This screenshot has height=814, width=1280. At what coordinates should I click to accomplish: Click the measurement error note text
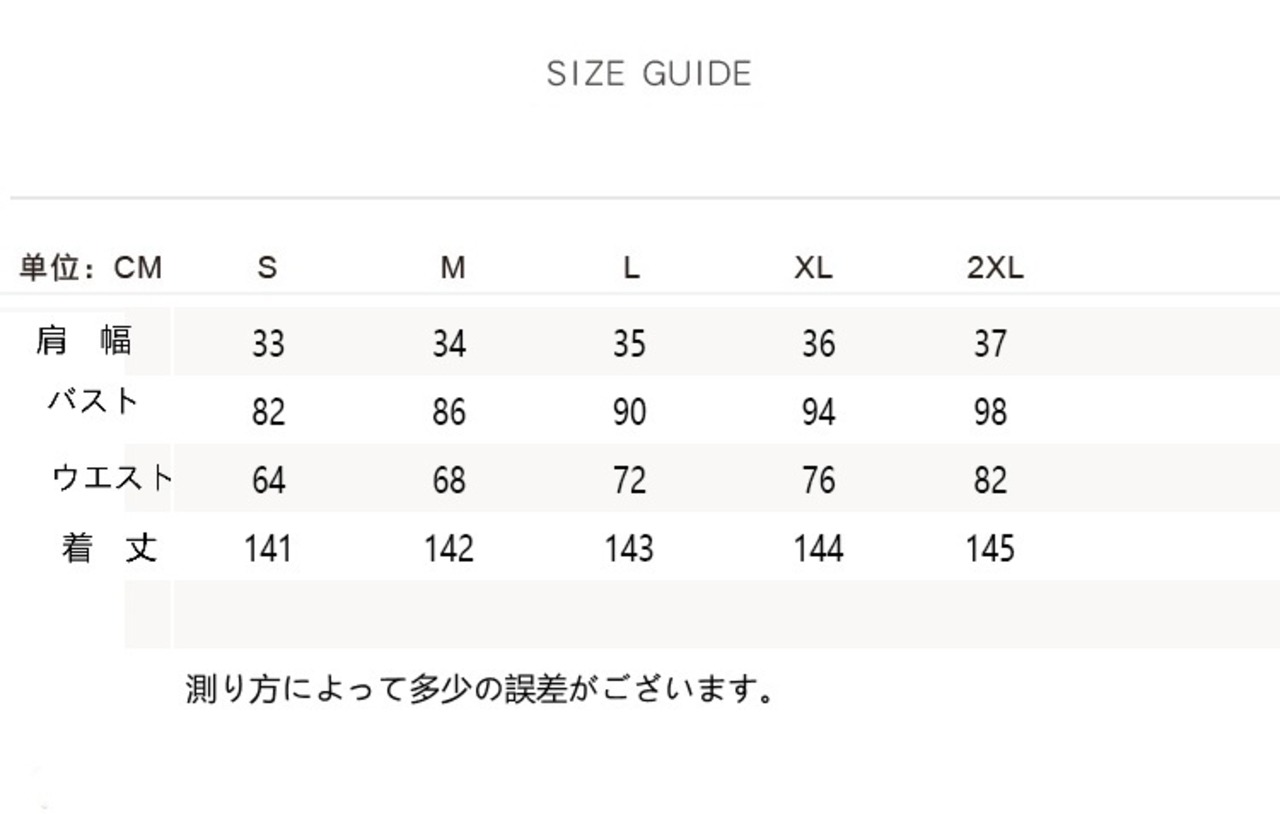(x=480, y=689)
